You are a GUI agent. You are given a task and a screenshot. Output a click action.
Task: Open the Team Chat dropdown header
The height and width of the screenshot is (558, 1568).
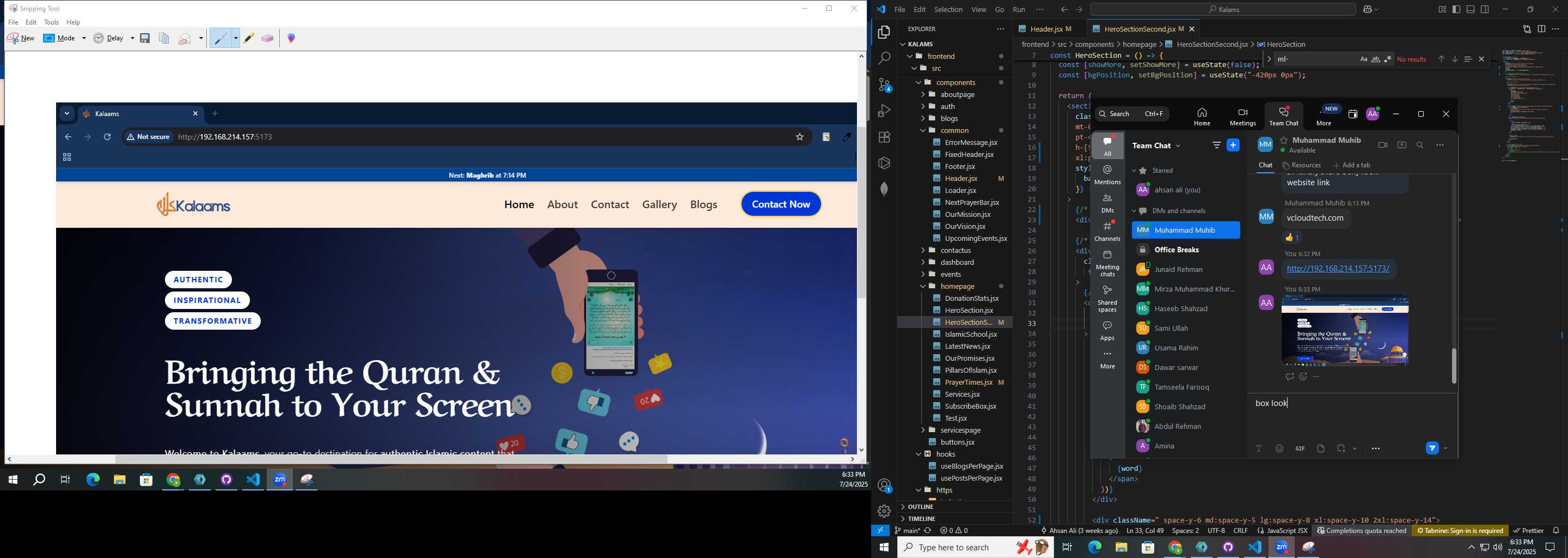1156,145
